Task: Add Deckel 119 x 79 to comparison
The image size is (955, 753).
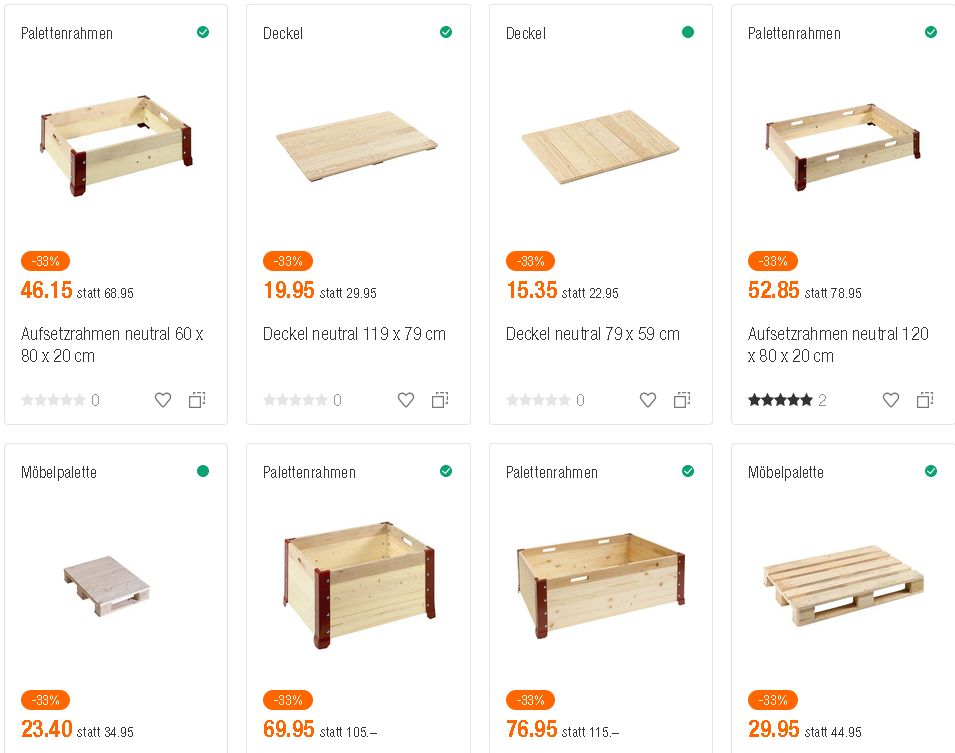Action: click(x=440, y=400)
